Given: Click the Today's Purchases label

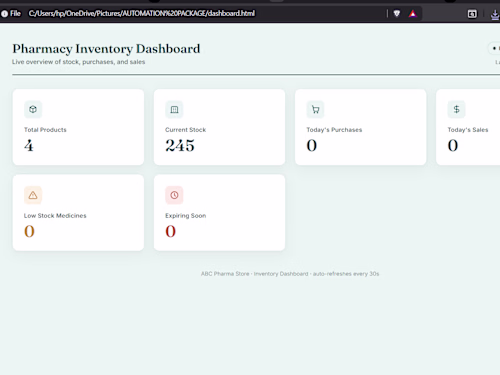Looking at the screenshot, I should click(x=334, y=130).
